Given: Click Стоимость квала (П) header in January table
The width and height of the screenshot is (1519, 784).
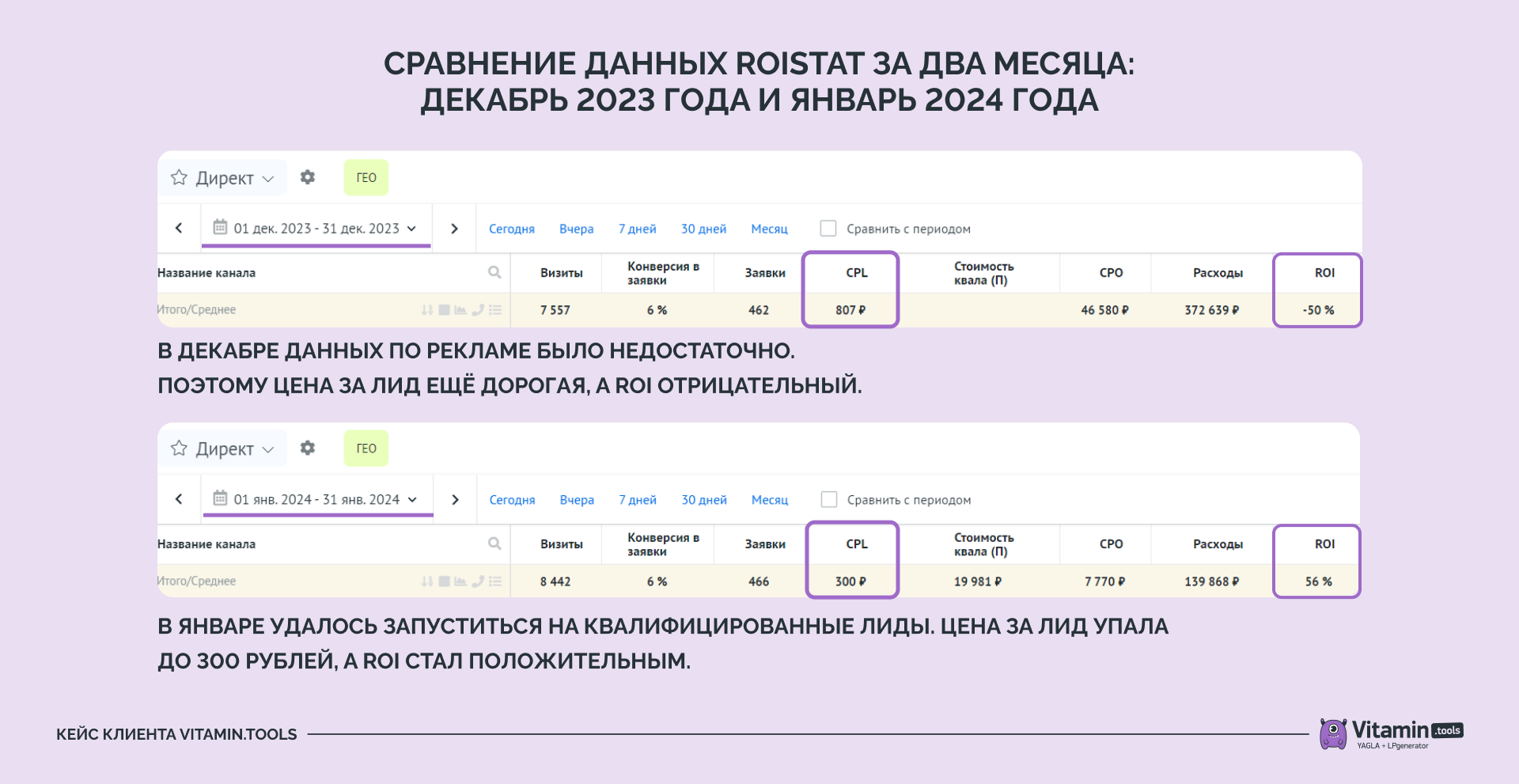Looking at the screenshot, I should click(983, 544).
